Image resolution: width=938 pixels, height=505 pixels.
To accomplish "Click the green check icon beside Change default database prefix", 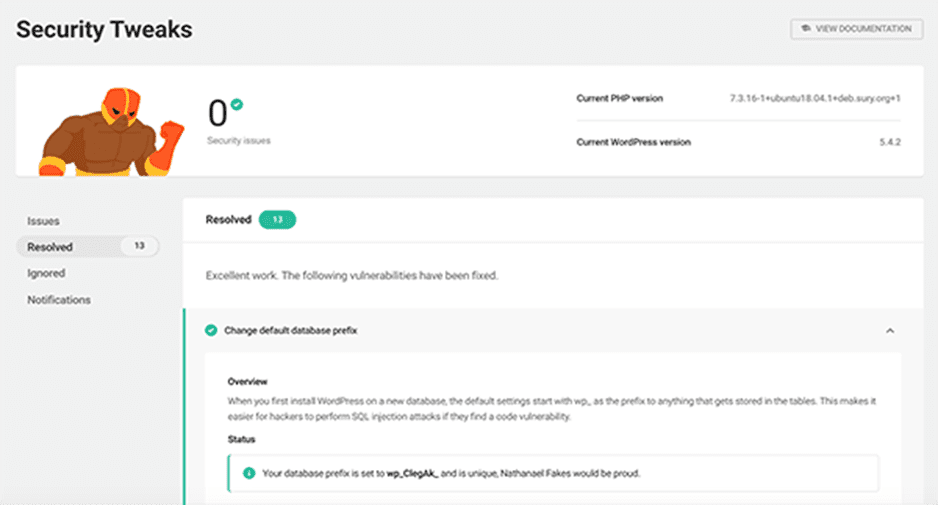I will (x=211, y=330).
